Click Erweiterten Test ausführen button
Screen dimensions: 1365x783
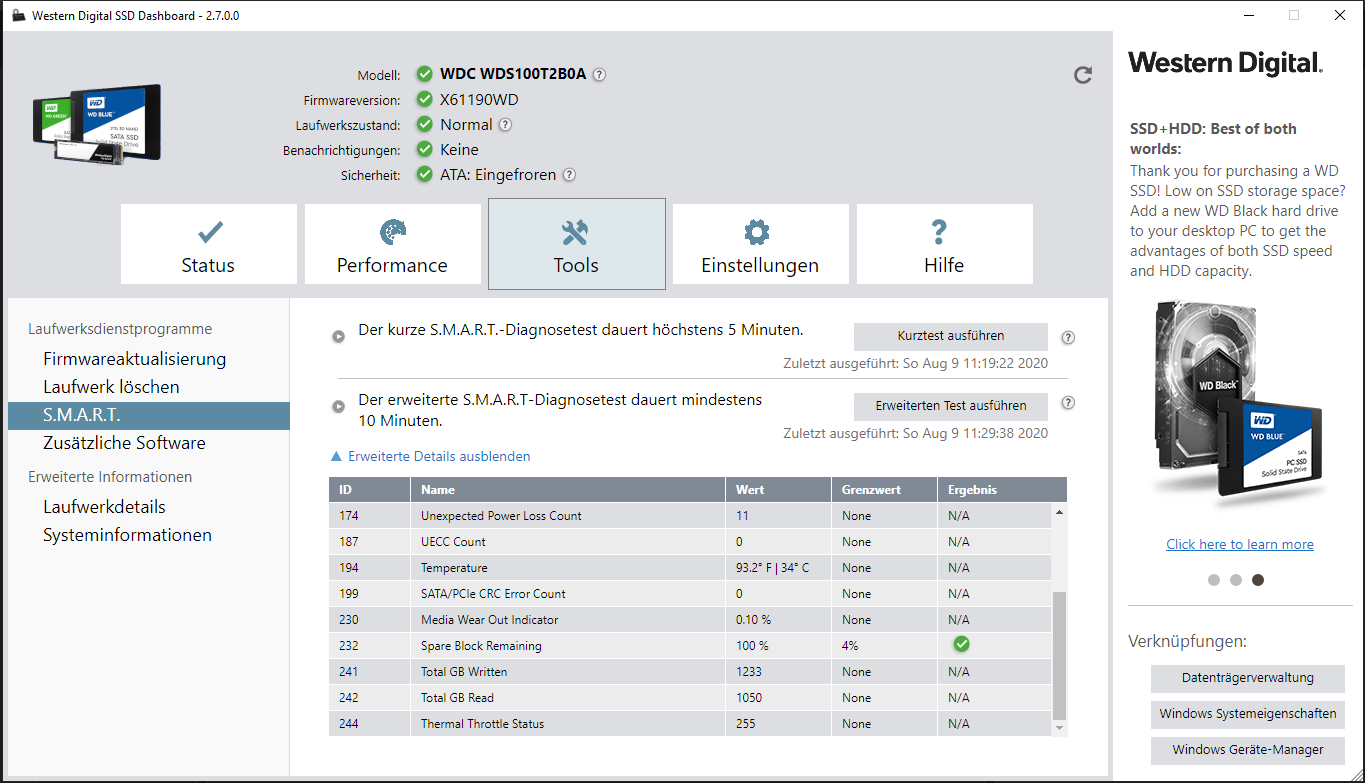pos(950,406)
